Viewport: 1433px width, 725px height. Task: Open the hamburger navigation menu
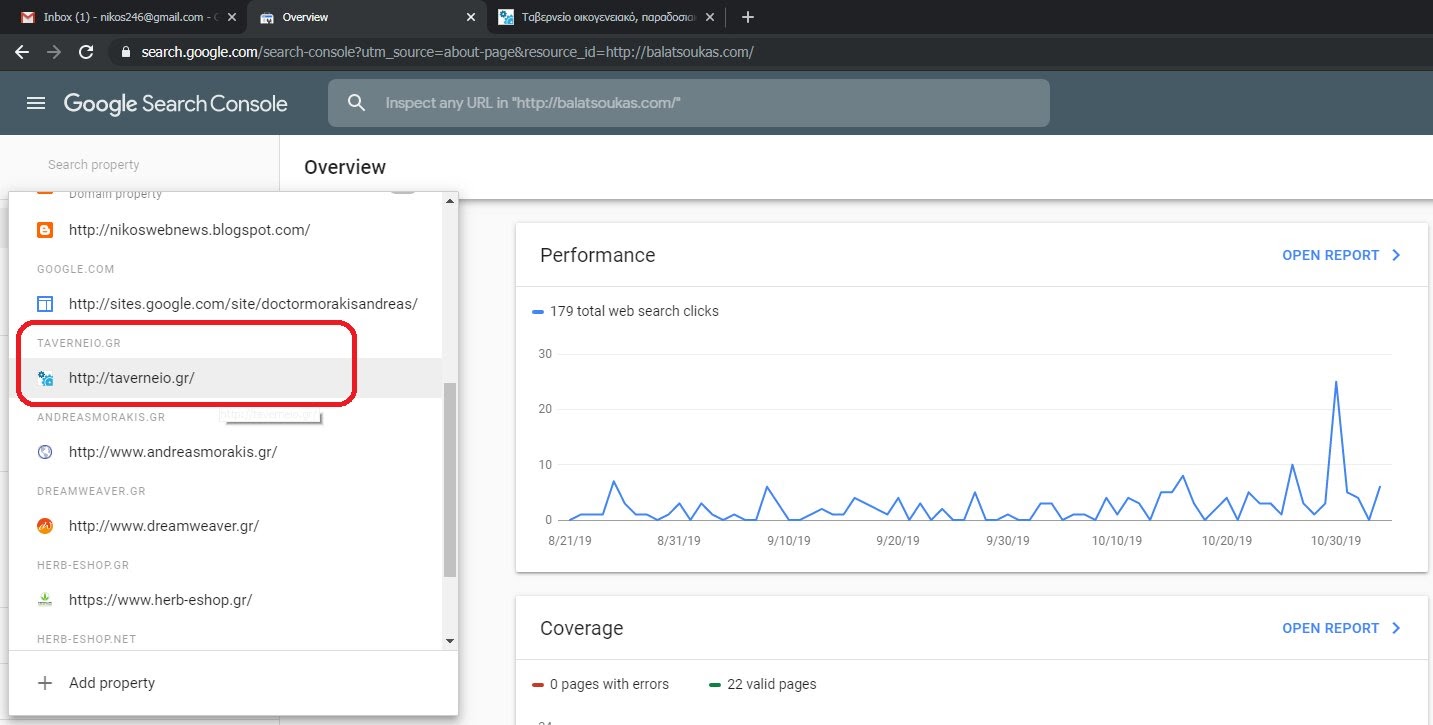pyautogui.click(x=36, y=103)
